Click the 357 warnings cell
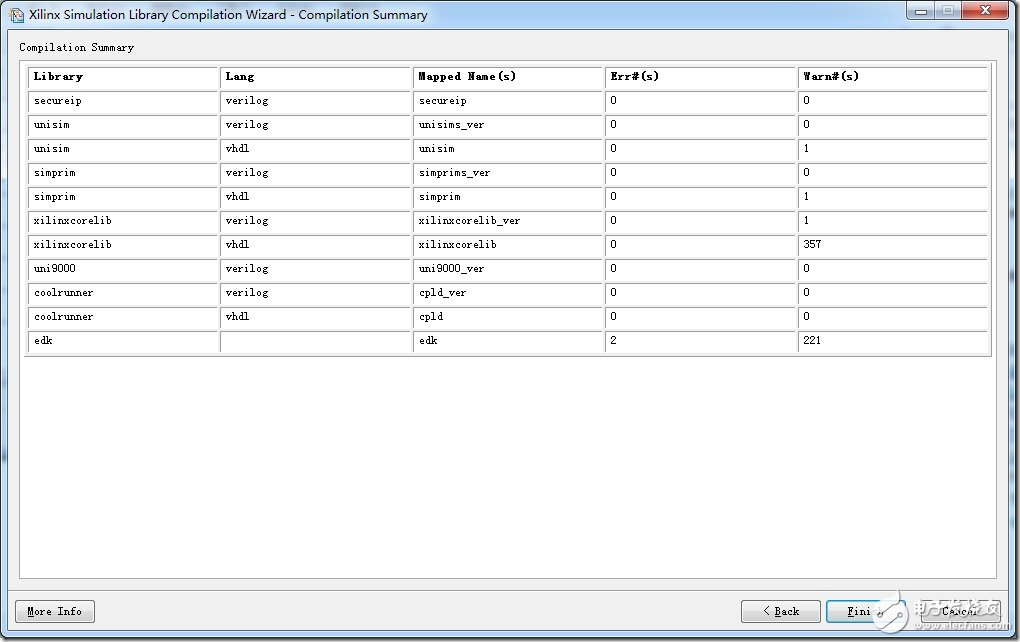The width and height of the screenshot is (1020, 642). pos(893,245)
